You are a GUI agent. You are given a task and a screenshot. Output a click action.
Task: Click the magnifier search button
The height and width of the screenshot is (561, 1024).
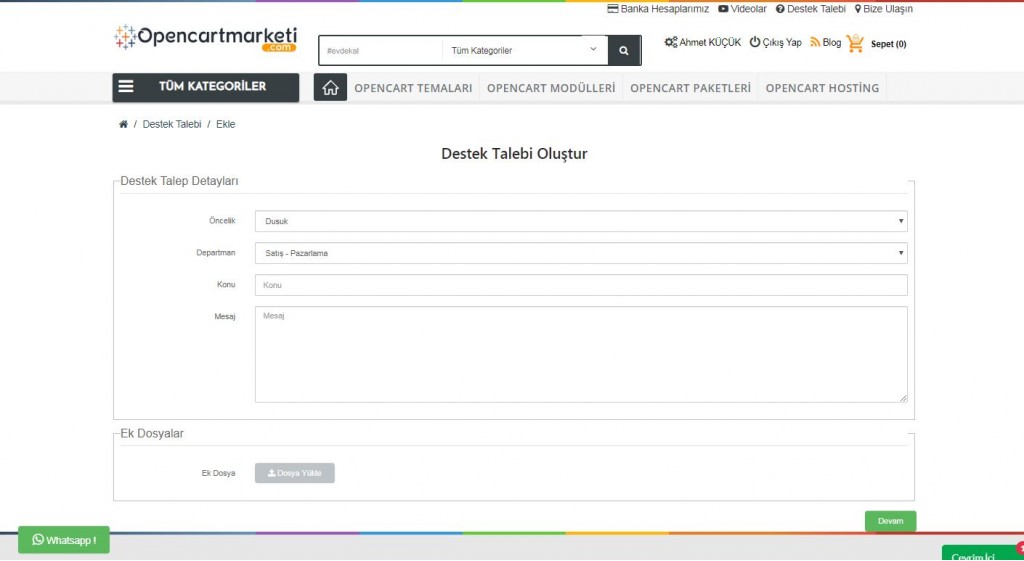pyautogui.click(x=623, y=50)
